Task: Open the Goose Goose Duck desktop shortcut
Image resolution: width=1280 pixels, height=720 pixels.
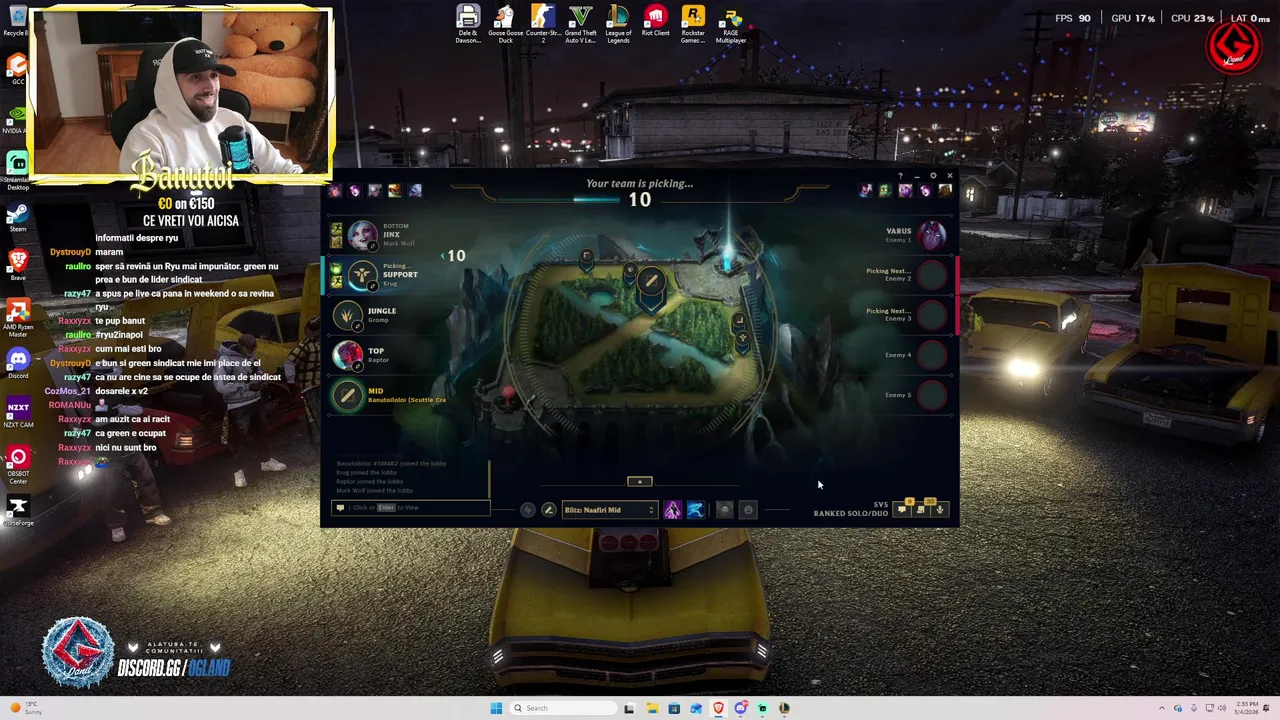Action: click(505, 24)
